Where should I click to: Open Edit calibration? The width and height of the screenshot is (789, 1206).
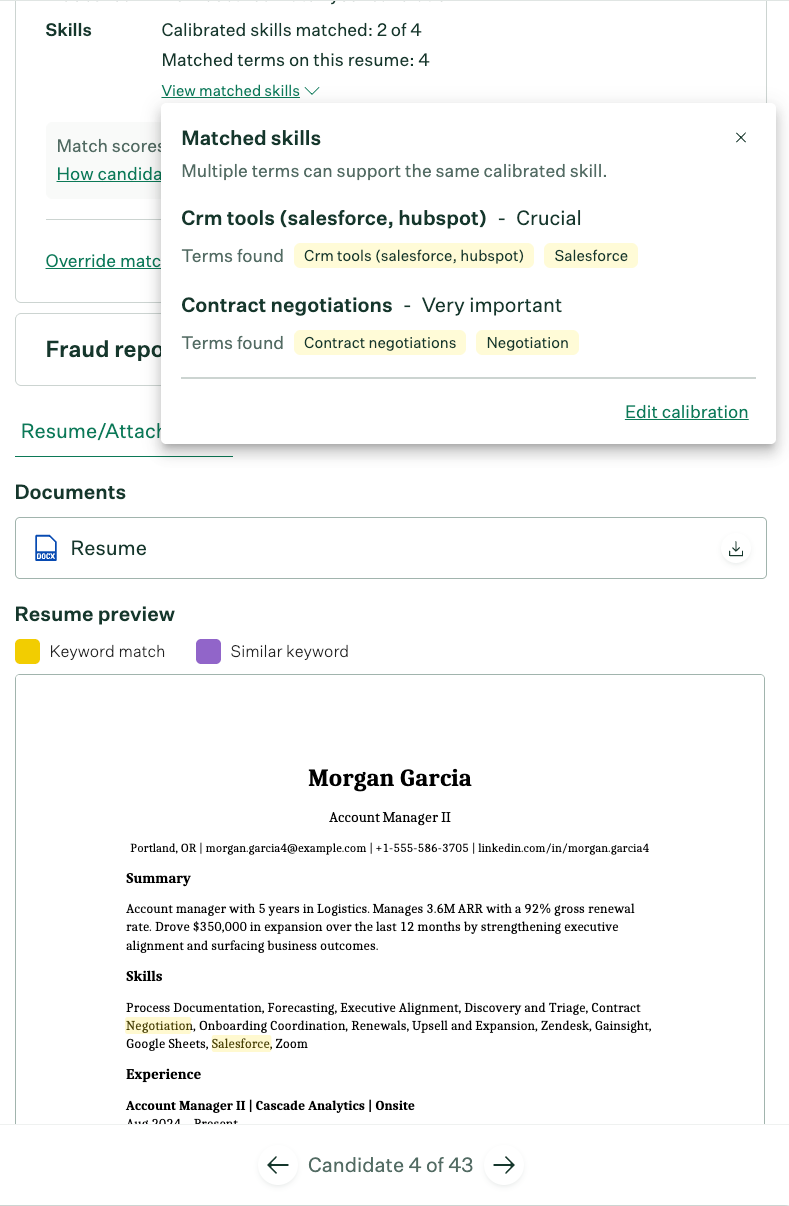(x=686, y=411)
